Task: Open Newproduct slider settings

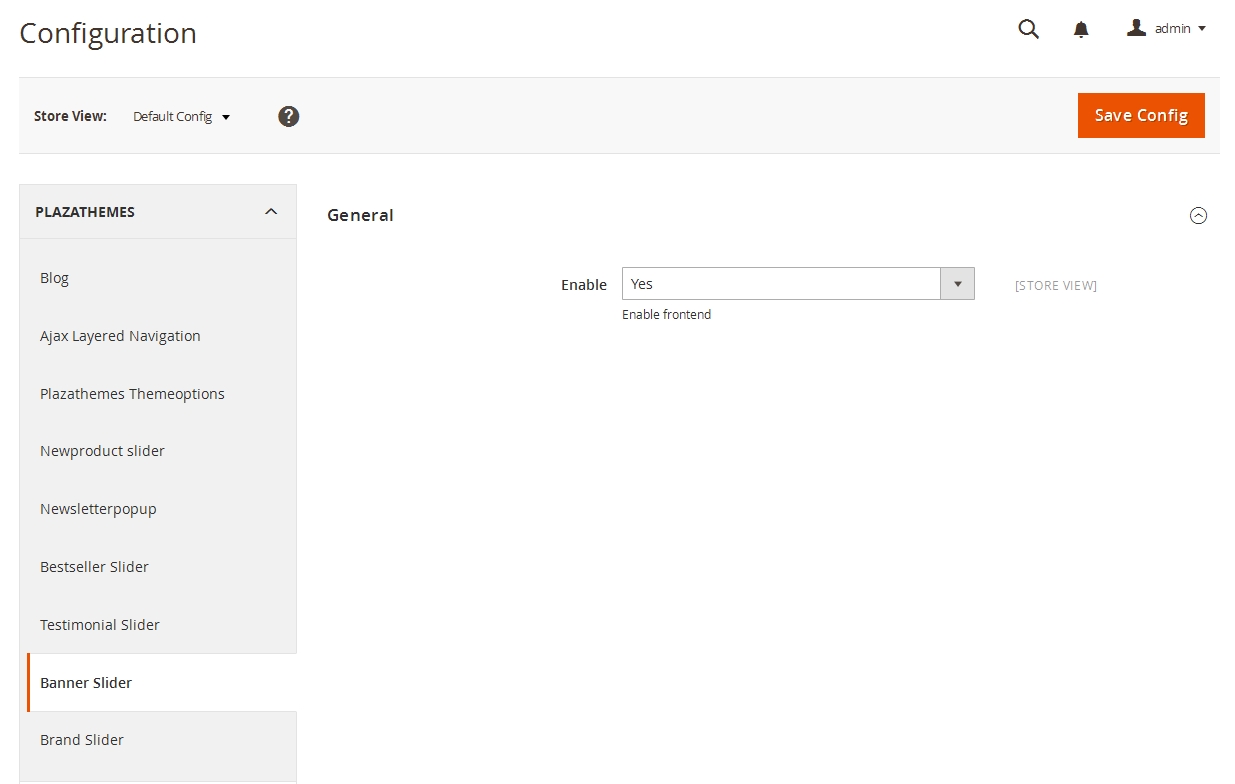Action: [x=102, y=451]
